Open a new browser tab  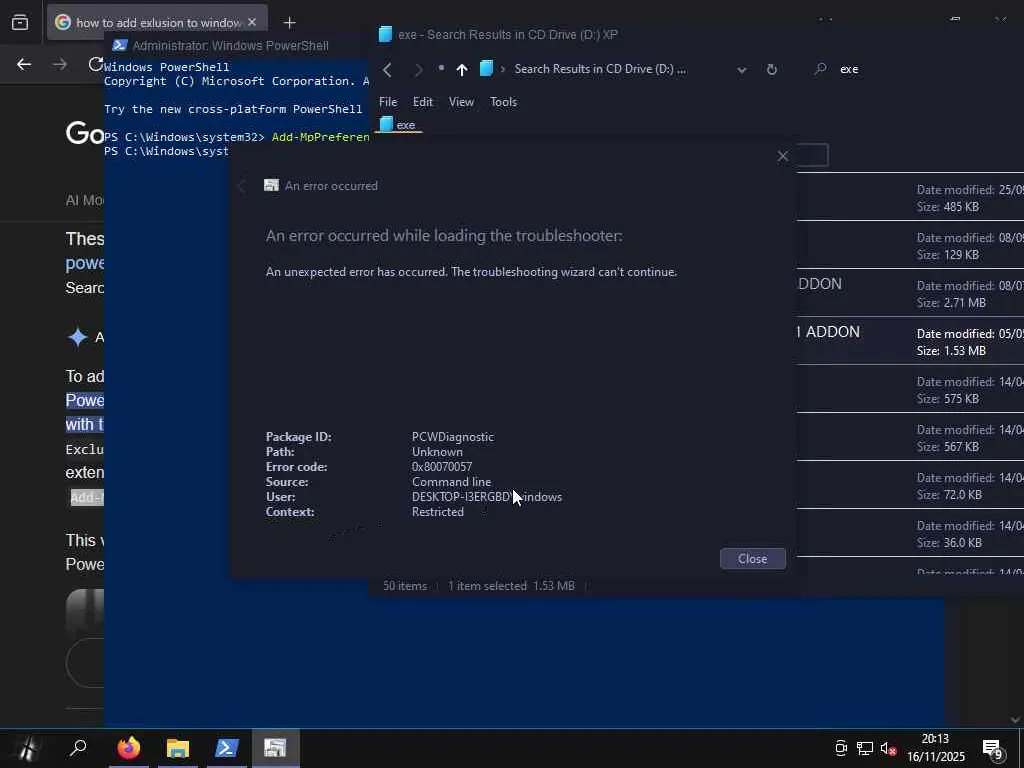289,23
